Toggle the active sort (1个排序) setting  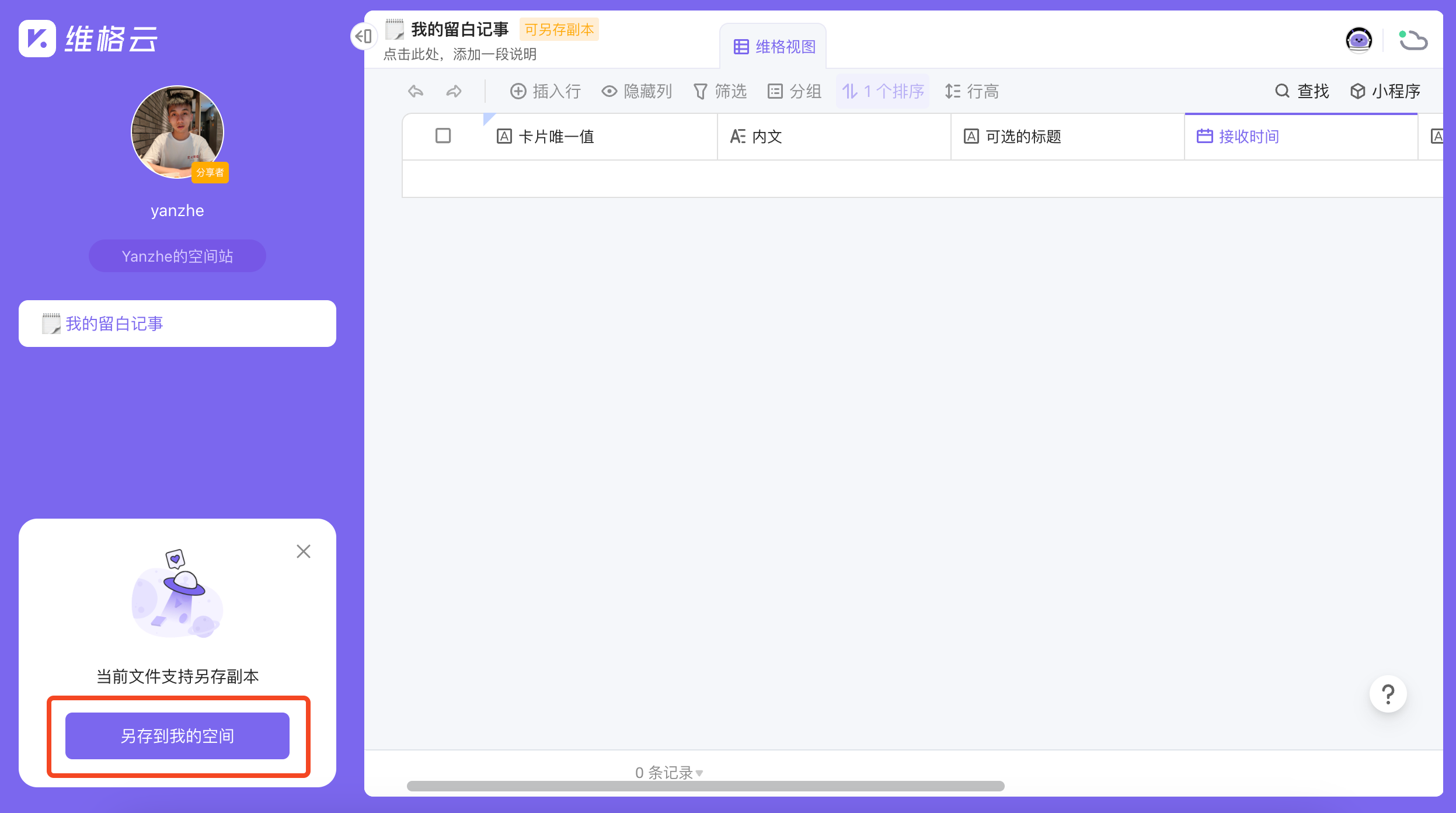(x=882, y=91)
